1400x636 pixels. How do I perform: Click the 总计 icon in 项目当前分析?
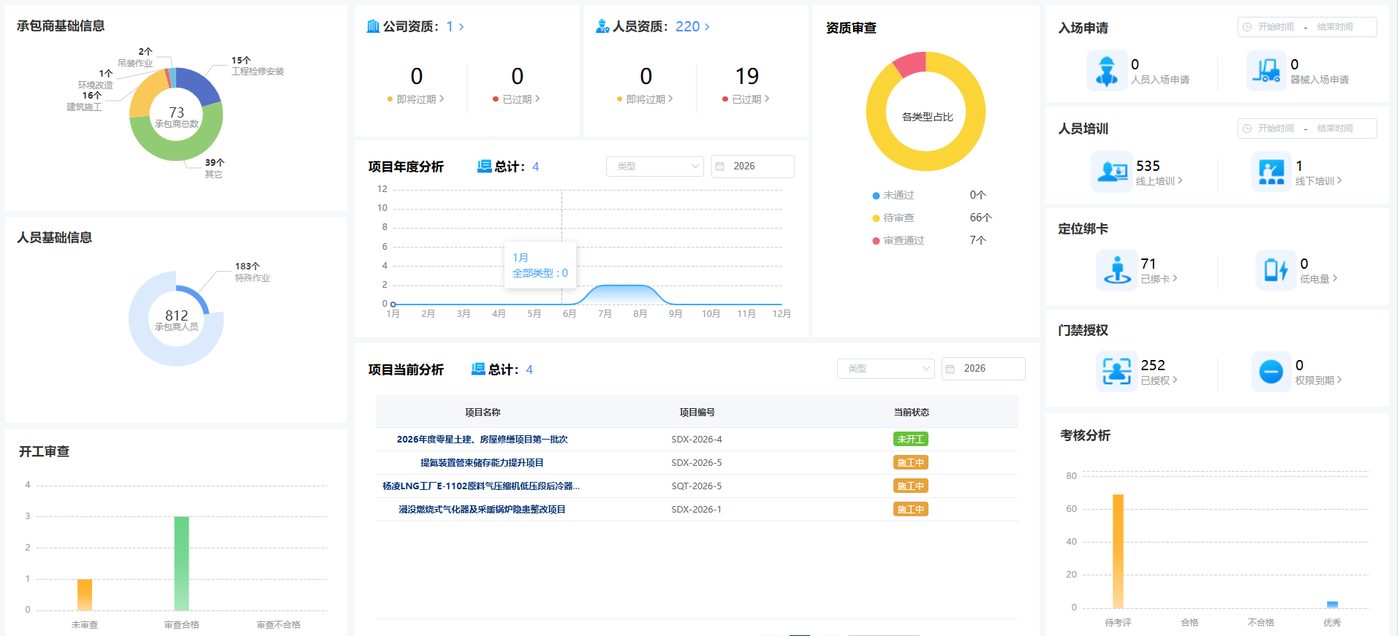pyautogui.click(x=478, y=369)
